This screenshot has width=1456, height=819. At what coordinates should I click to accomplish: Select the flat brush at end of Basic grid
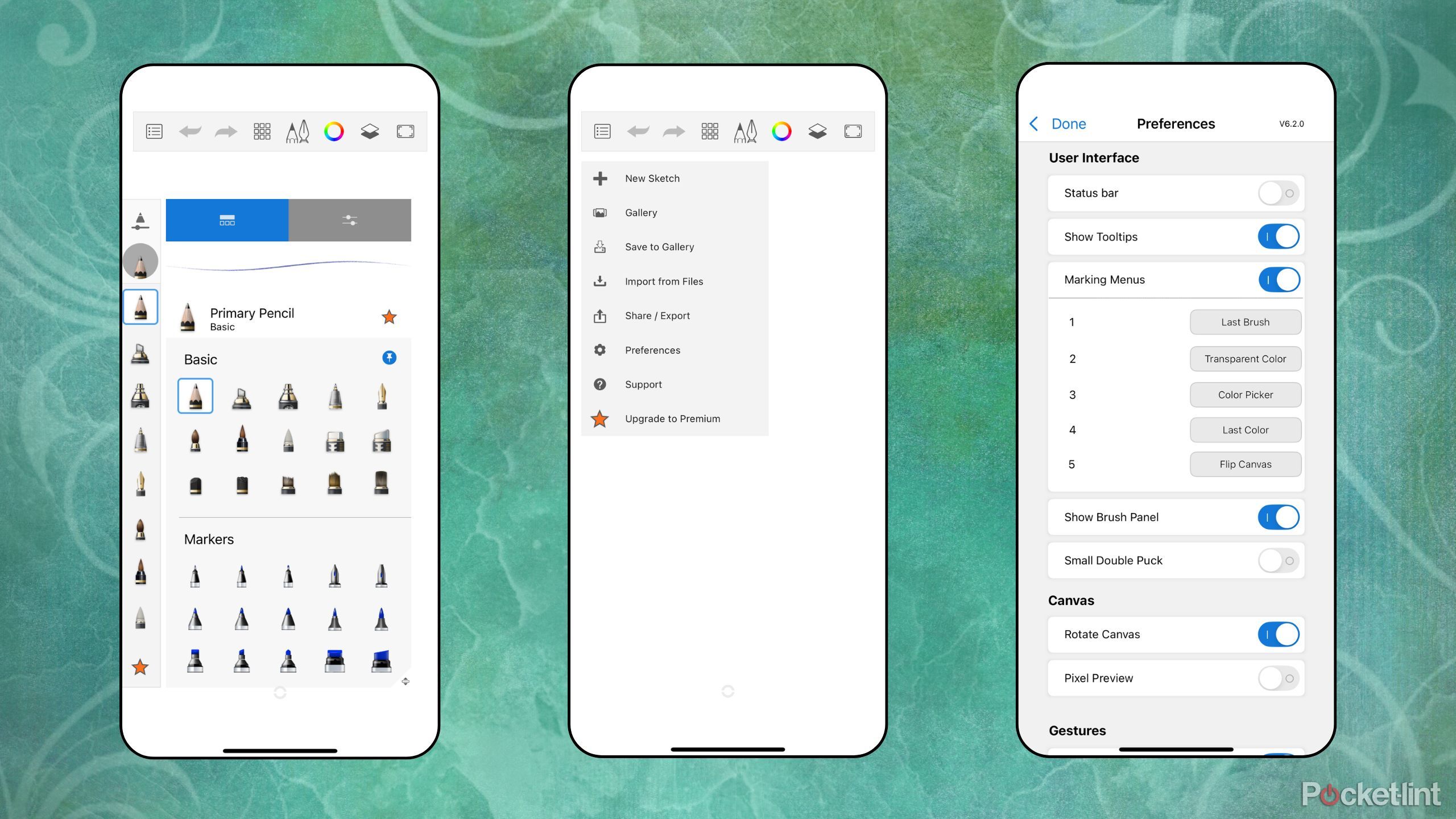pyautogui.click(x=381, y=483)
